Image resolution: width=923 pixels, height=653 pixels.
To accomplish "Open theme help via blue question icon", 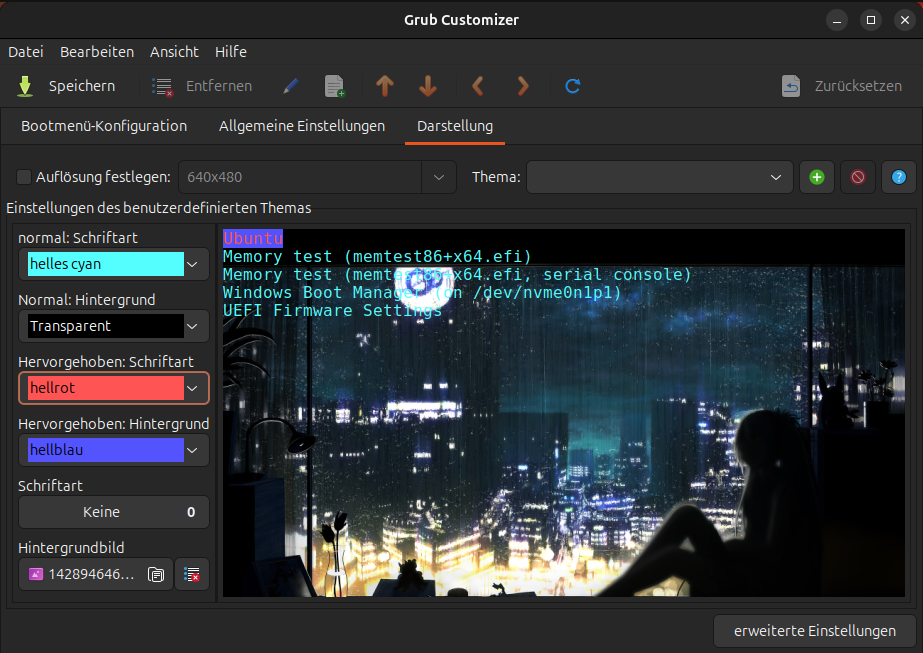I will [x=898, y=177].
